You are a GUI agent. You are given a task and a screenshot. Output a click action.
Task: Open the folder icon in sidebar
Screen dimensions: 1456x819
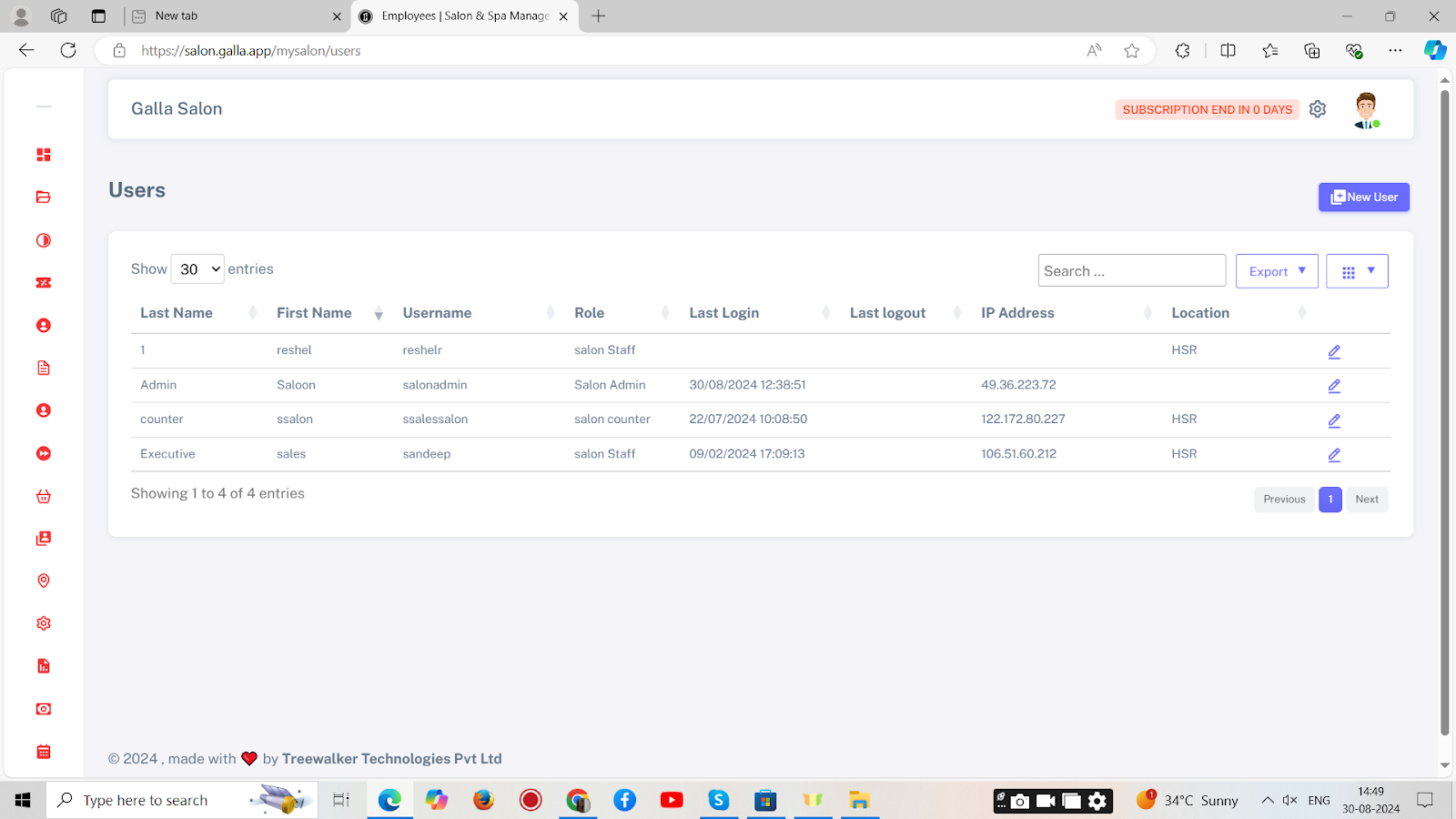(x=44, y=197)
